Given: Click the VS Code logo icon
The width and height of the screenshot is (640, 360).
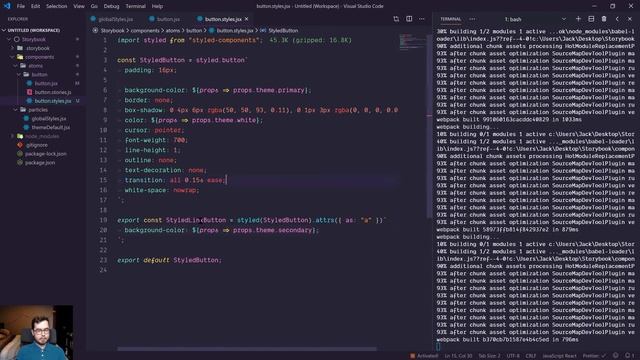Looking at the screenshot, I should 7,6.
